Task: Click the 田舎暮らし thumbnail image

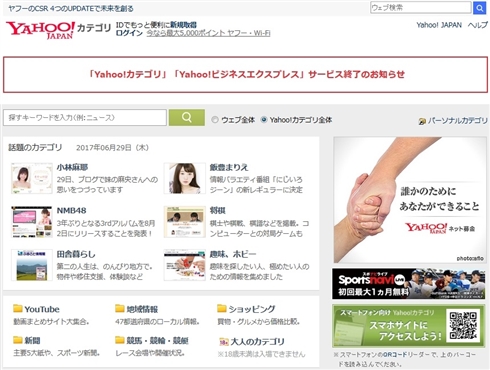Action: [32, 265]
